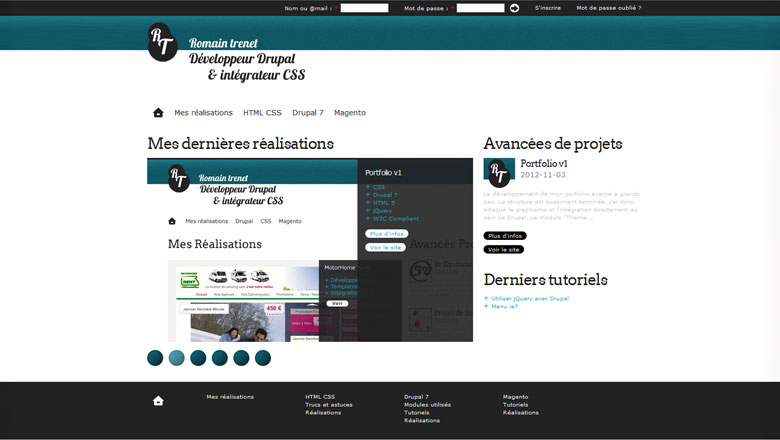Select the third slideshow dot
This screenshot has width=780, height=440.
pyautogui.click(x=198, y=358)
